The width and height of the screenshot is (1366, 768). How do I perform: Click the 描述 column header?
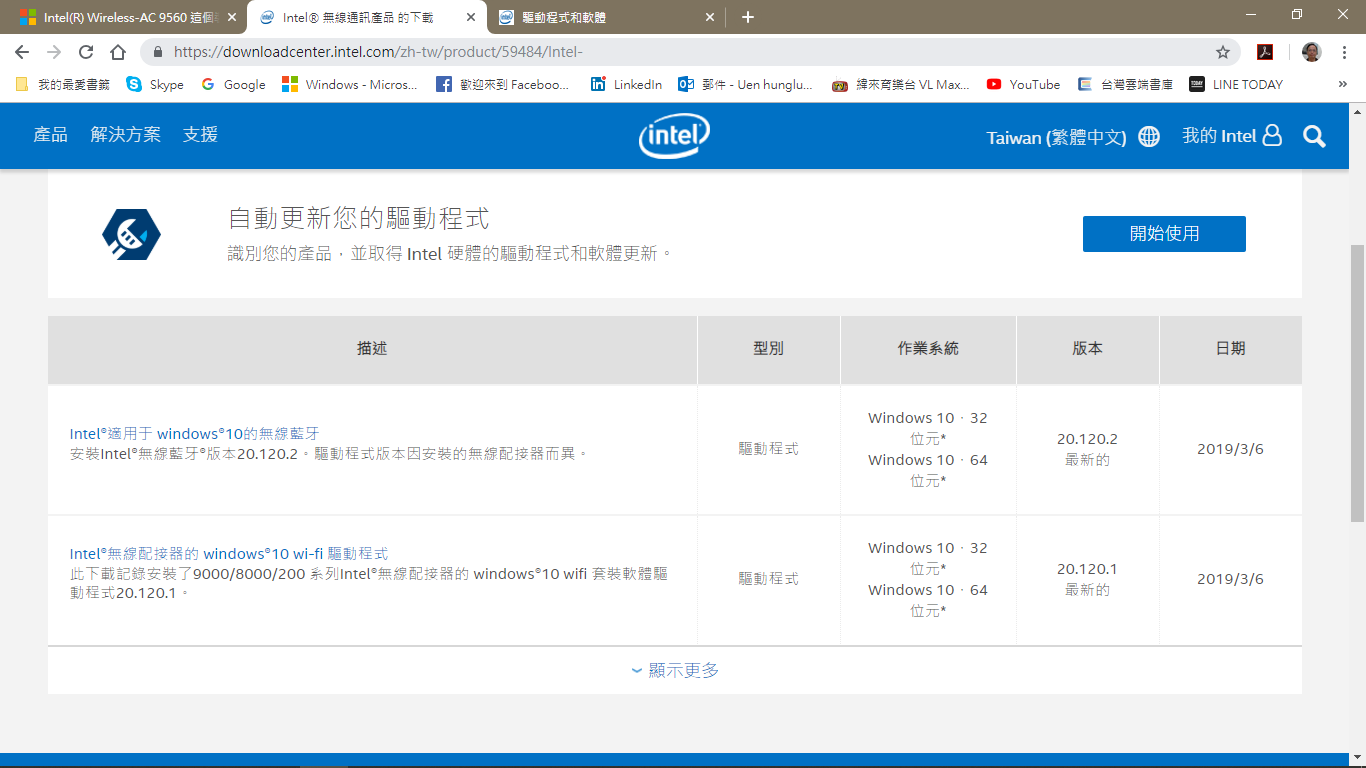point(372,349)
